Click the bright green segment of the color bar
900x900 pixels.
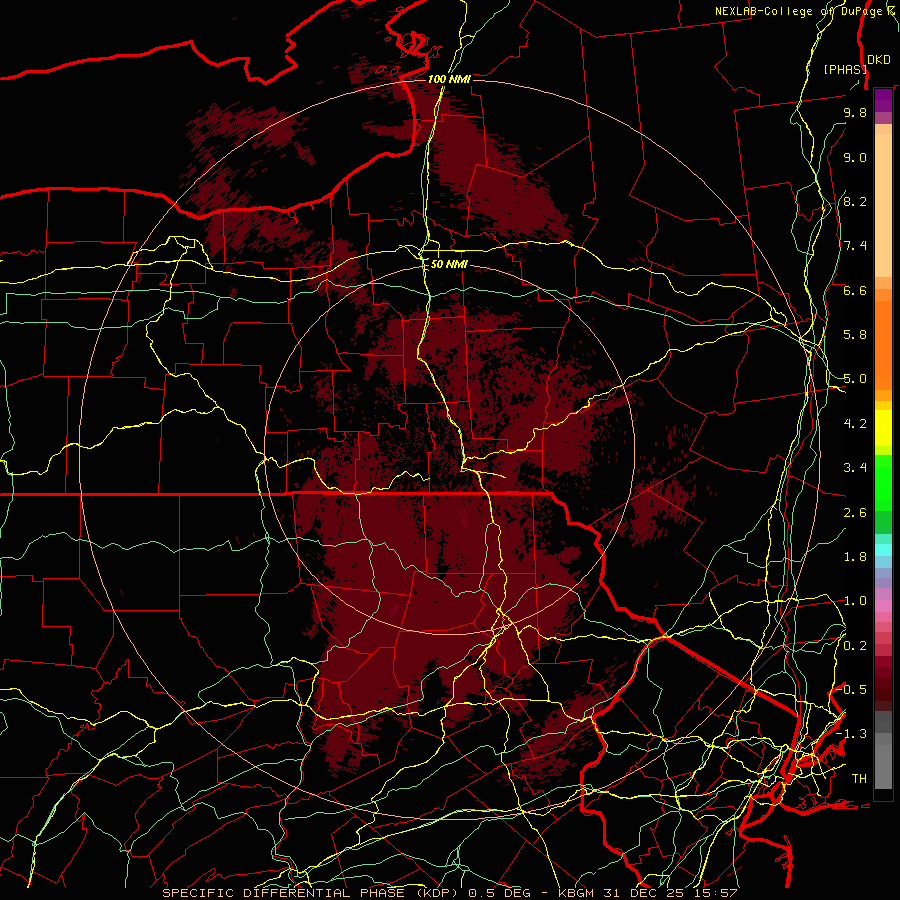click(x=883, y=483)
